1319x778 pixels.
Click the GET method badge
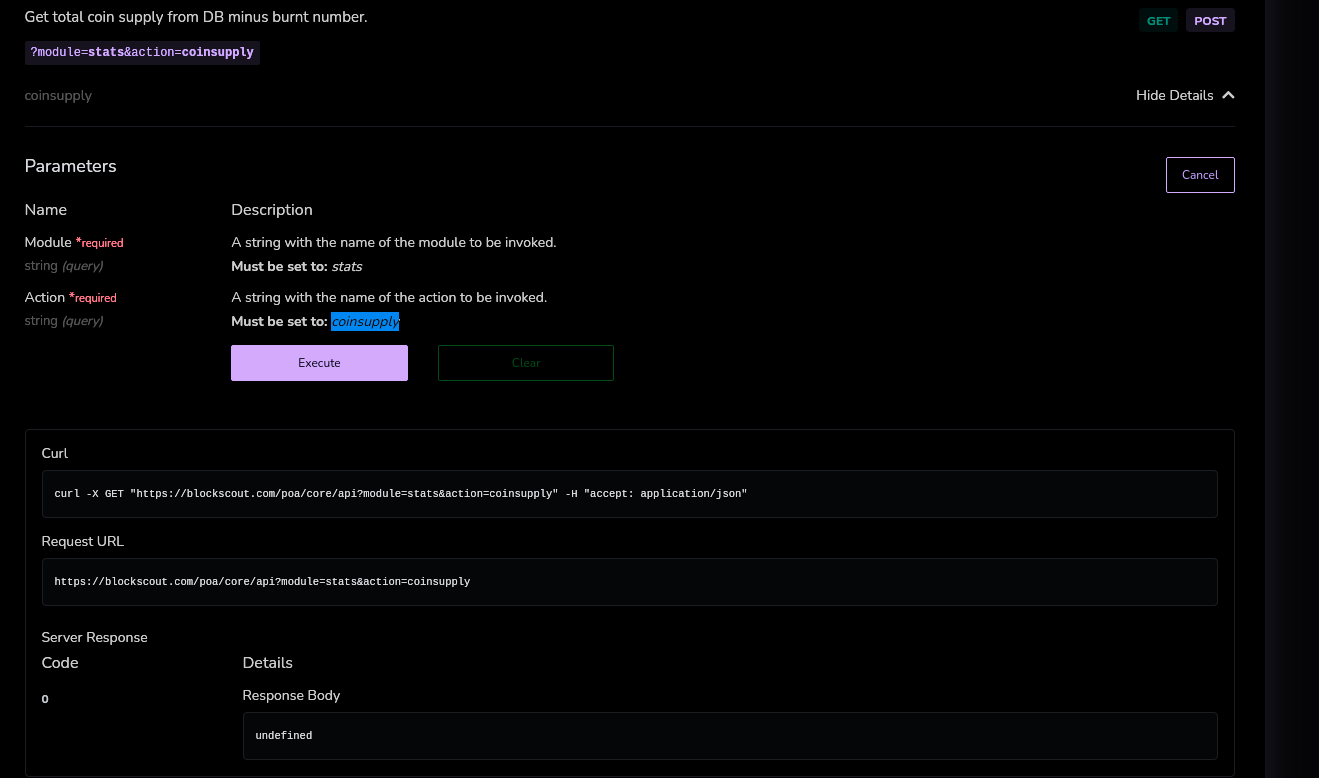[1157, 19]
